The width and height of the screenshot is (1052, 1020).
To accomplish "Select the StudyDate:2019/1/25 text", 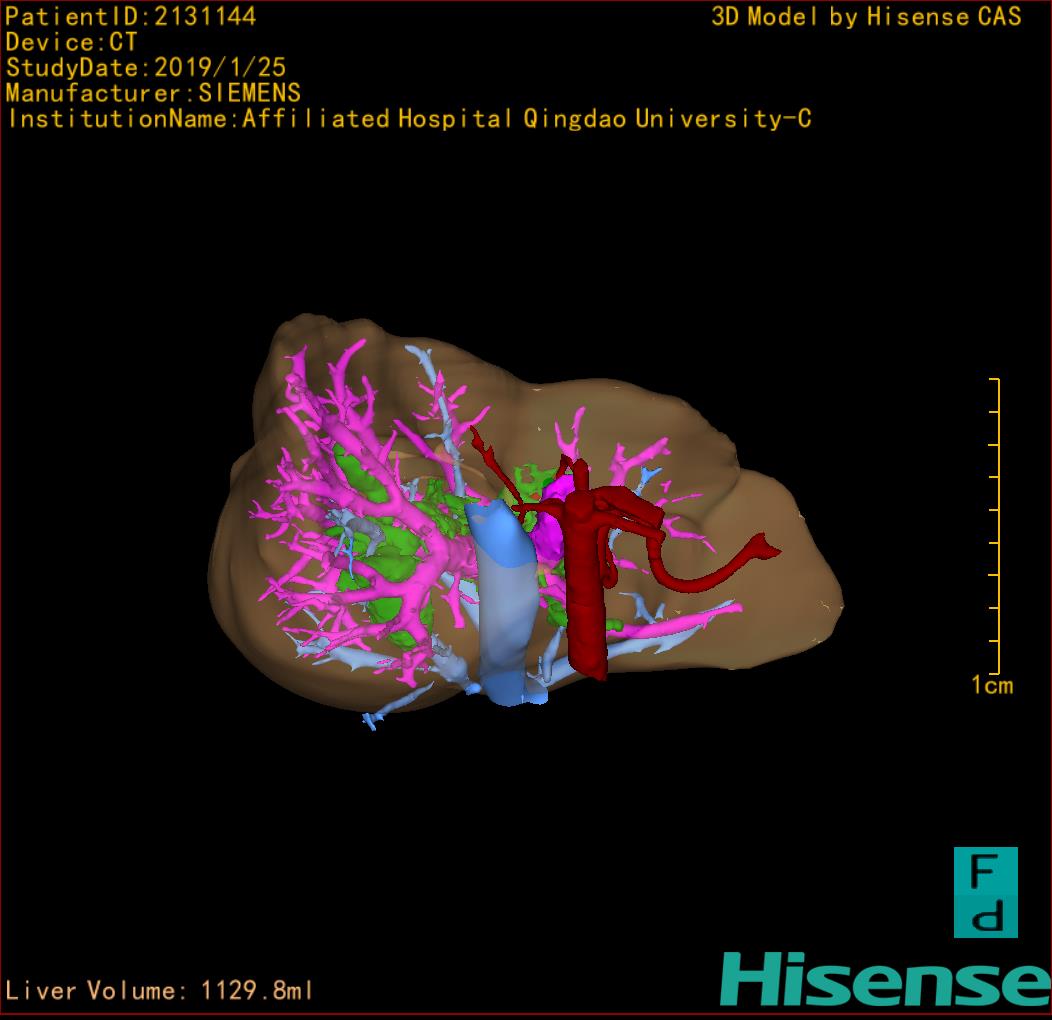I will click(146, 68).
